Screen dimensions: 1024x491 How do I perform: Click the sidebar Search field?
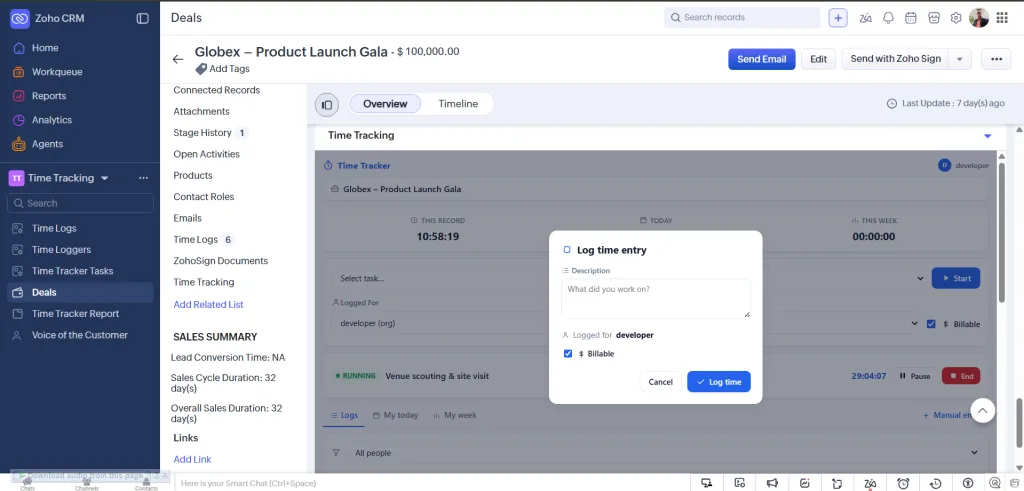pos(80,203)
